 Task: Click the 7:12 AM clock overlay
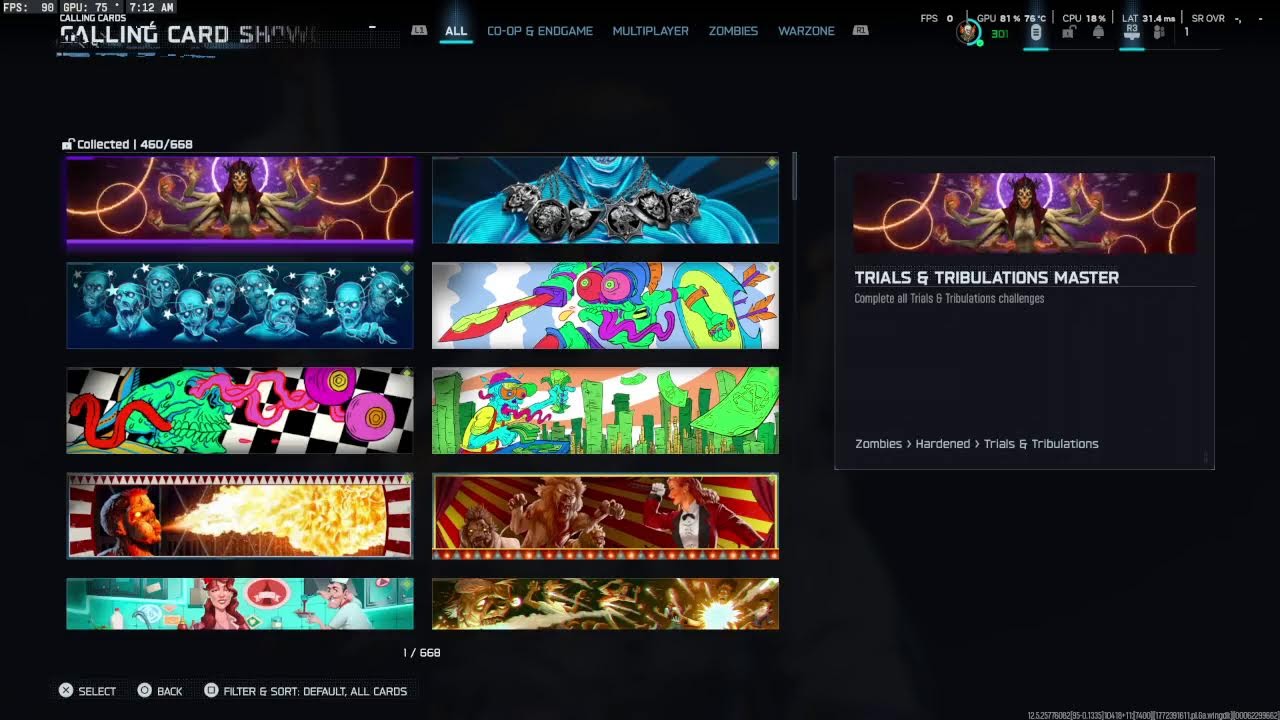[x=152, y=7]
